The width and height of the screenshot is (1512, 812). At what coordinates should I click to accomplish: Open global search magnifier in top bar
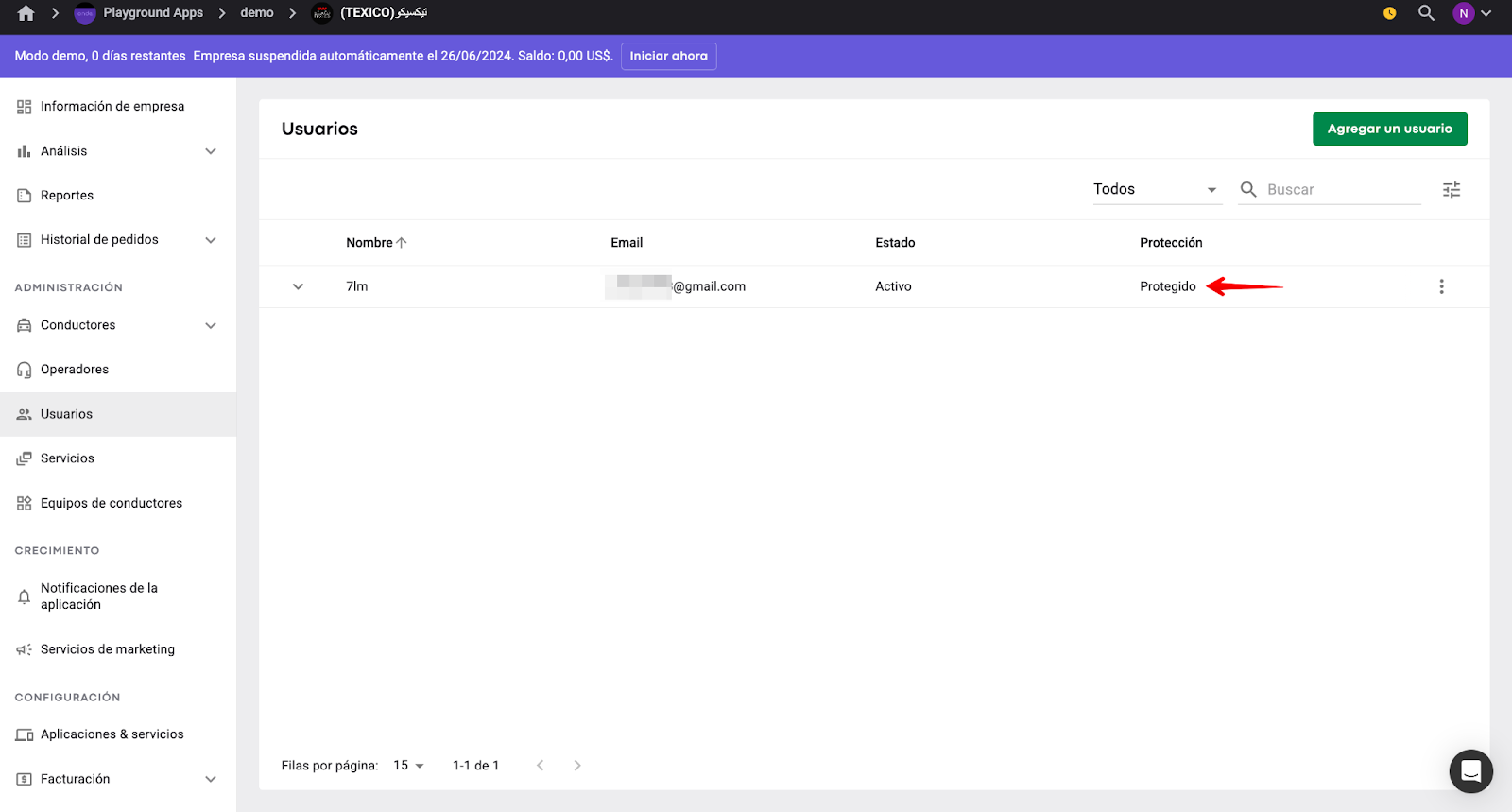[x=1426, y=13]
